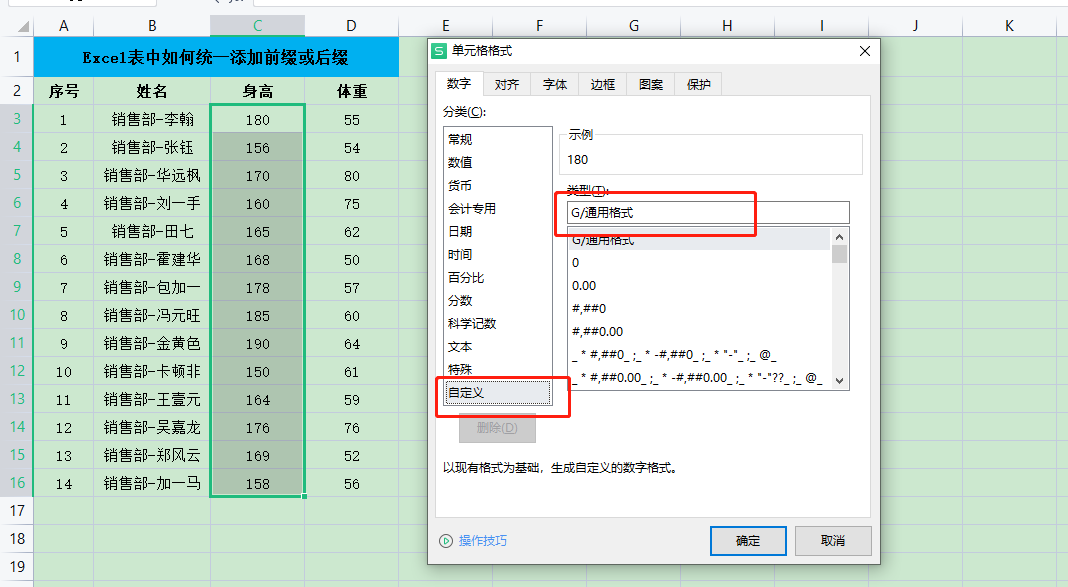This screenshot has width=1068, height=587.
Task: Click the 确定 button
Action: pos(748,541)
